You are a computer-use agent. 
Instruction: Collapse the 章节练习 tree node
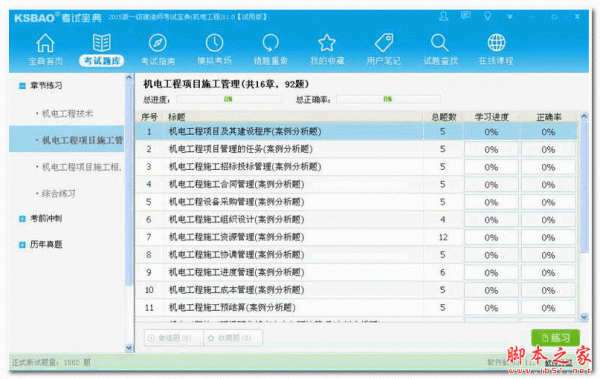click(x=22, y=86)
